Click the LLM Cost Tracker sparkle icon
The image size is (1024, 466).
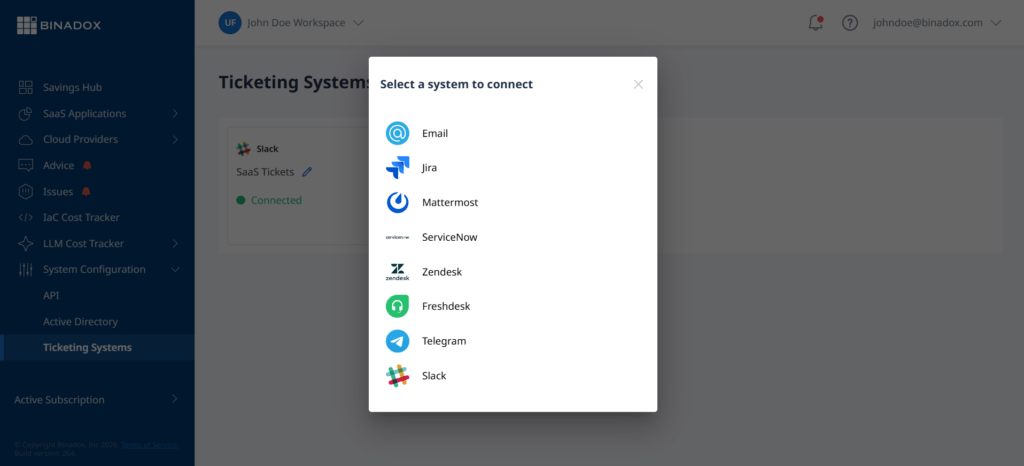click(x=25, y=243)
